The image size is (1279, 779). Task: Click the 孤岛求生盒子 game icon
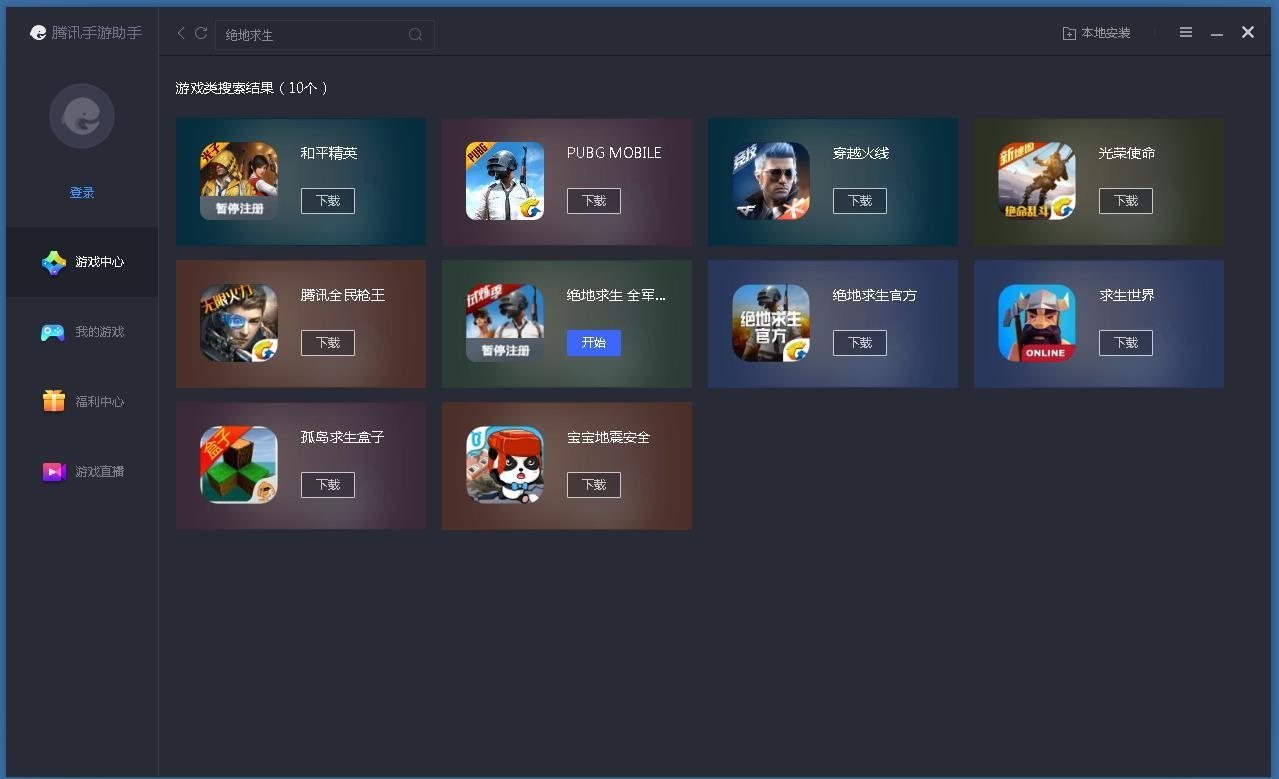(239, 465)
